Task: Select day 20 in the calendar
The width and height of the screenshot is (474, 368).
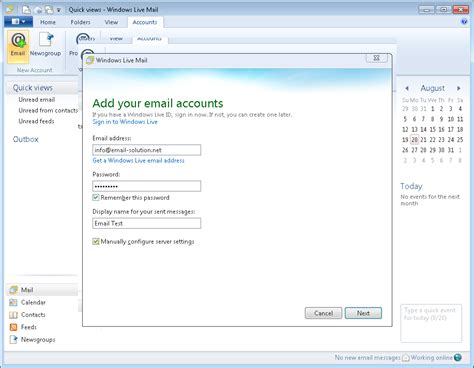Action: click(414, 140)
